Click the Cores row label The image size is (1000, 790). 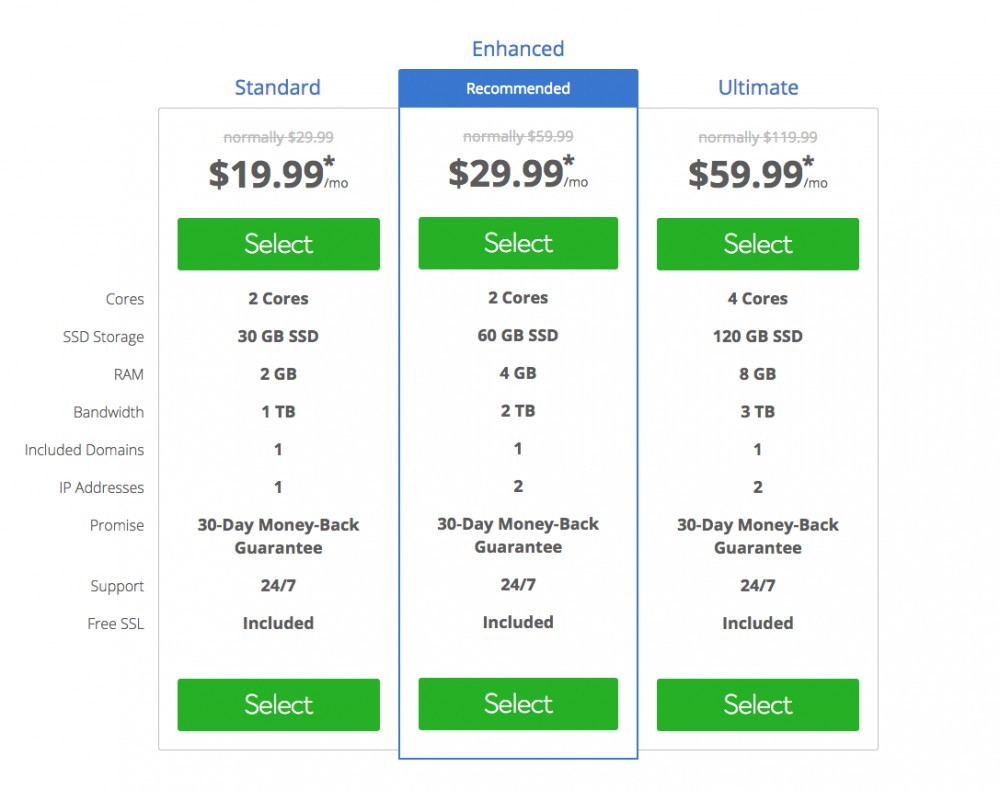tap(125, 299)
